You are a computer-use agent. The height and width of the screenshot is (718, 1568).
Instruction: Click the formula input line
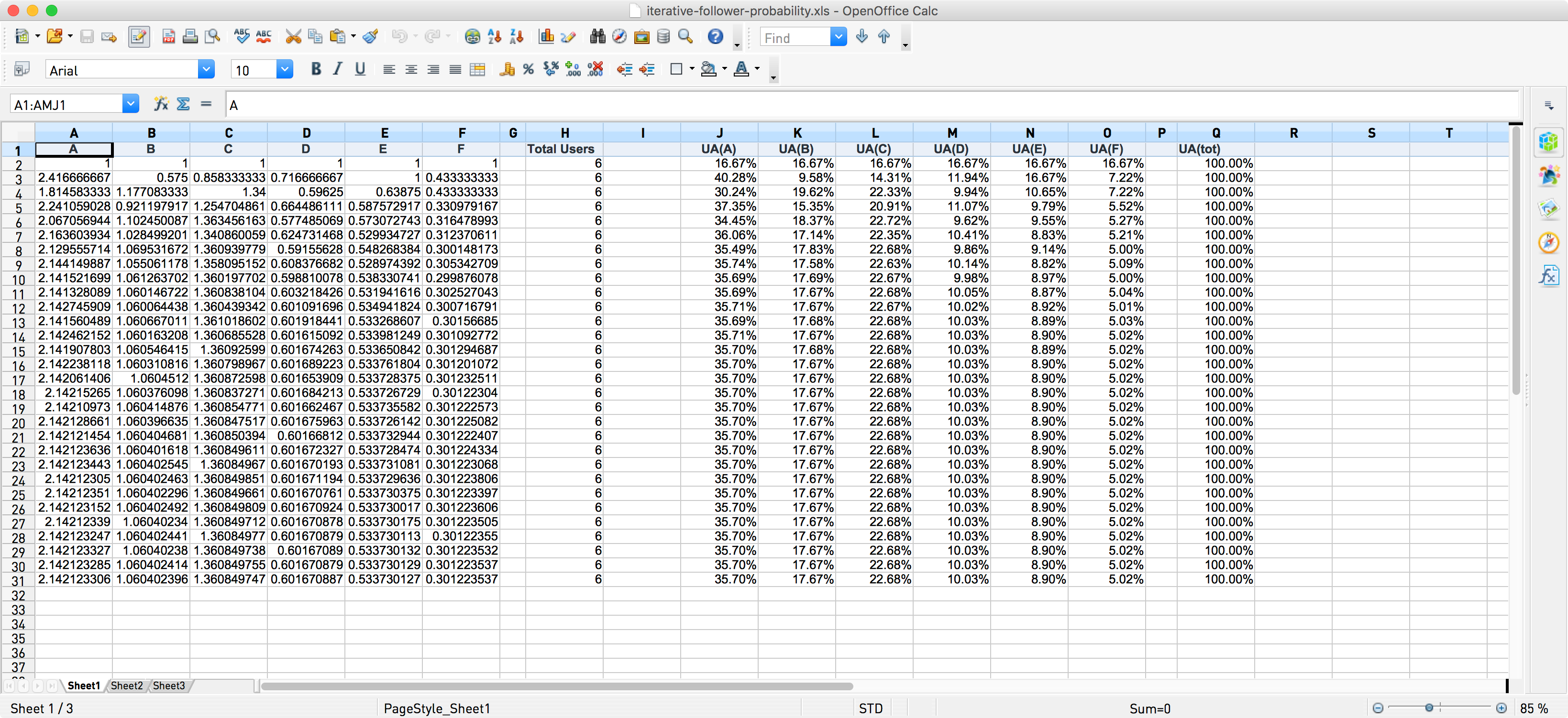pyautogui.click(x=872, y=105)
